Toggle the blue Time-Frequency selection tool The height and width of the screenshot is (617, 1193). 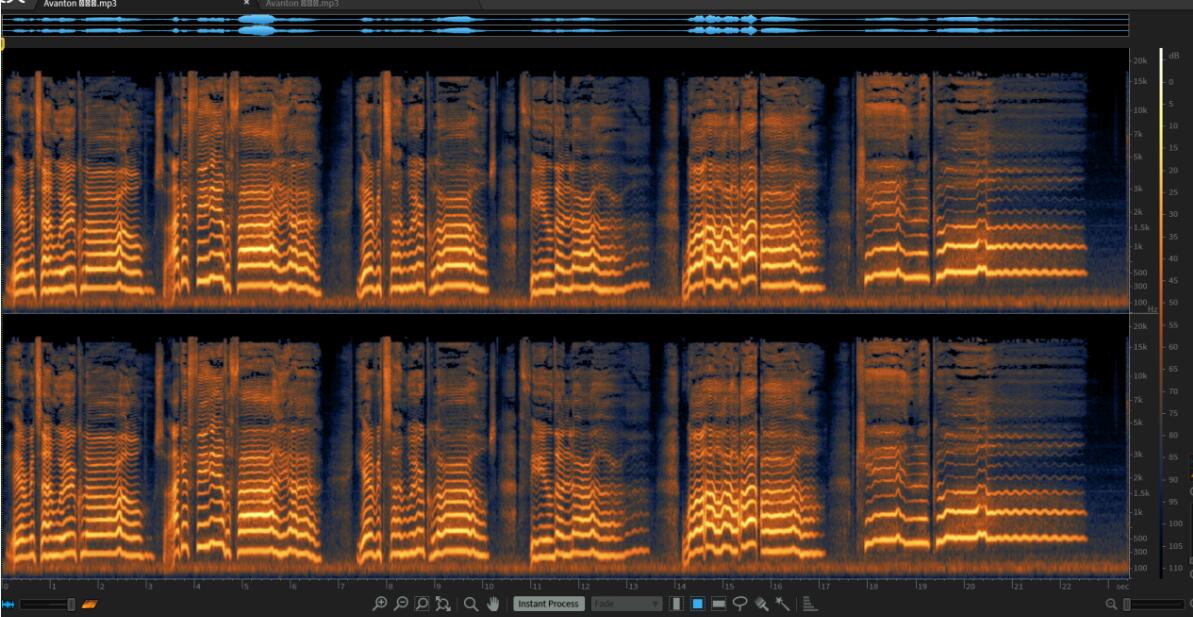[698, 604]
